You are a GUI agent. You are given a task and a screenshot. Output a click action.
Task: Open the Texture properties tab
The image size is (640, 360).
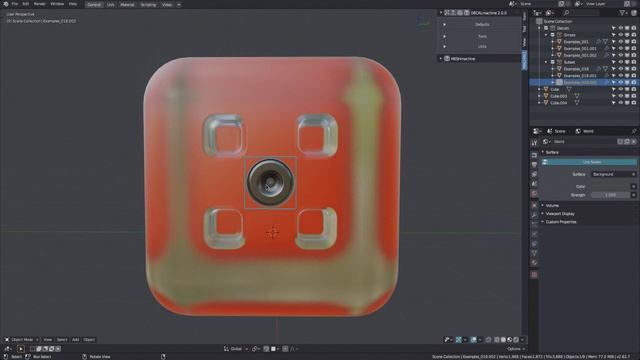pyautogui.click(x=534, y=275)
